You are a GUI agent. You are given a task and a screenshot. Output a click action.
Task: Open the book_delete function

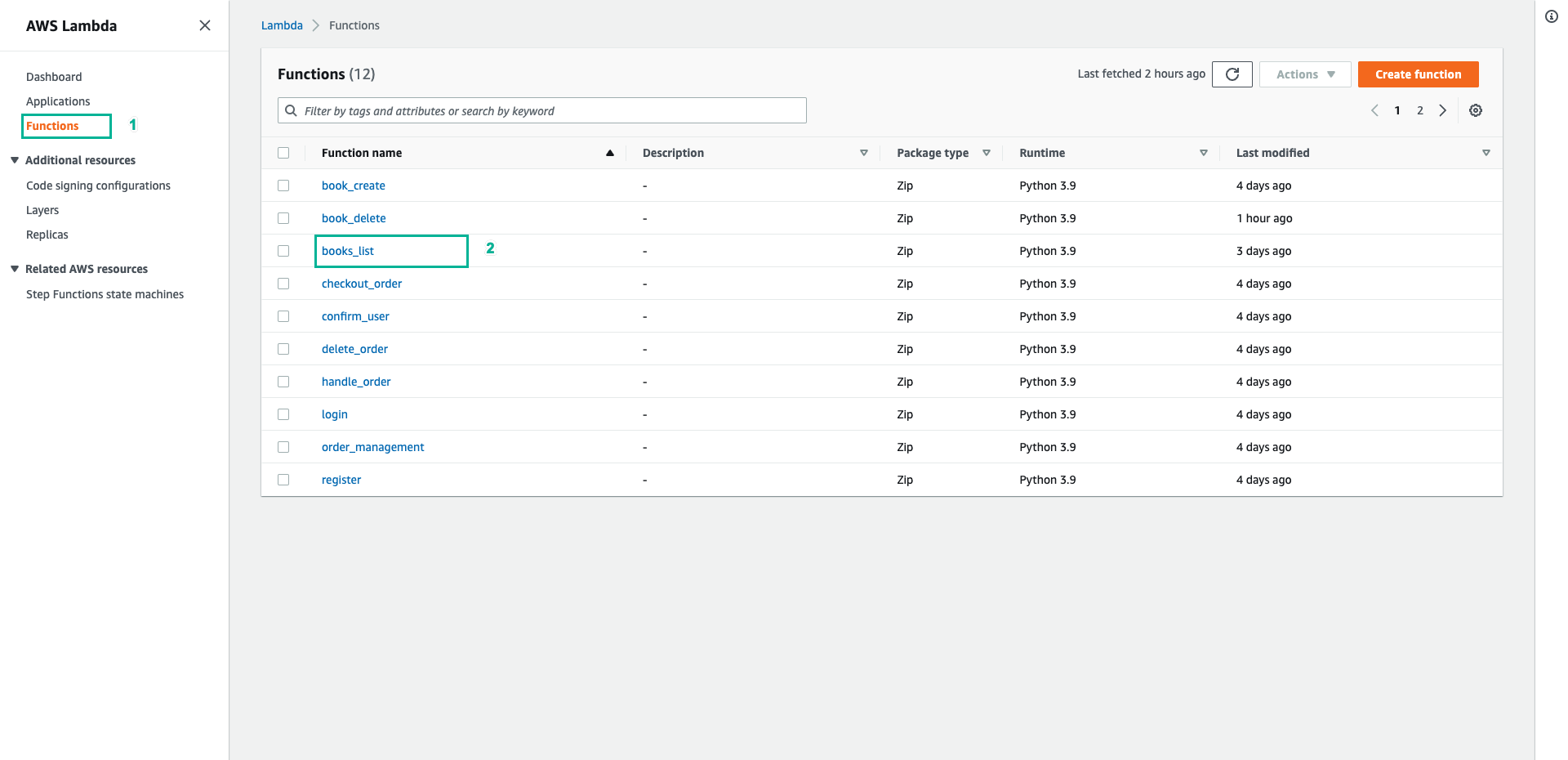(354, 218)
